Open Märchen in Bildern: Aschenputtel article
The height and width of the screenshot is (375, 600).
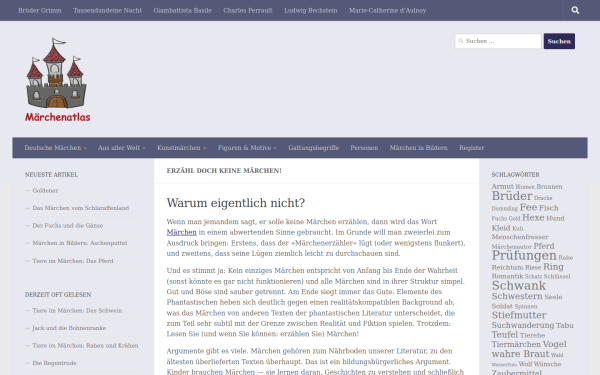(80, 243)
